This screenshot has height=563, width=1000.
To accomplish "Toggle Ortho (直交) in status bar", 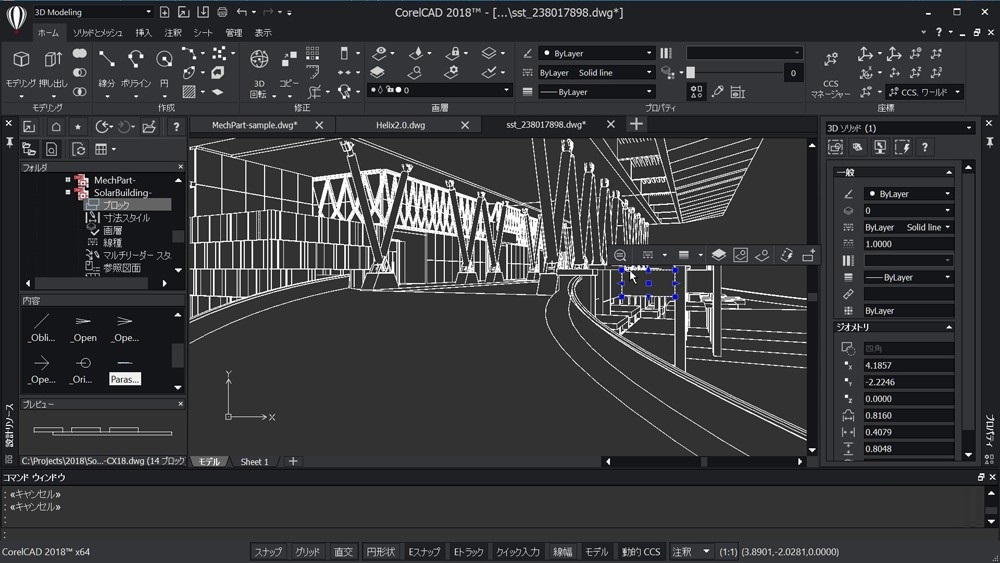I will [343, 552].
